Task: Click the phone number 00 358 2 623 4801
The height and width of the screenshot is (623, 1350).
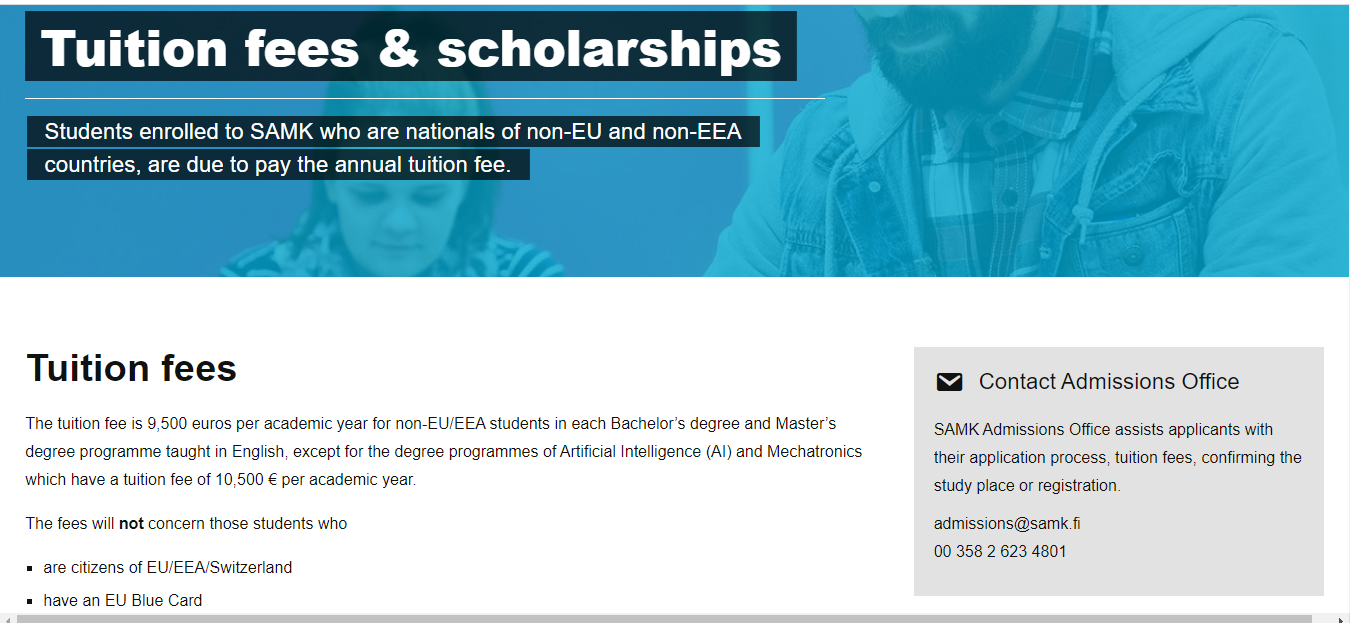Action: point(1000,551)
